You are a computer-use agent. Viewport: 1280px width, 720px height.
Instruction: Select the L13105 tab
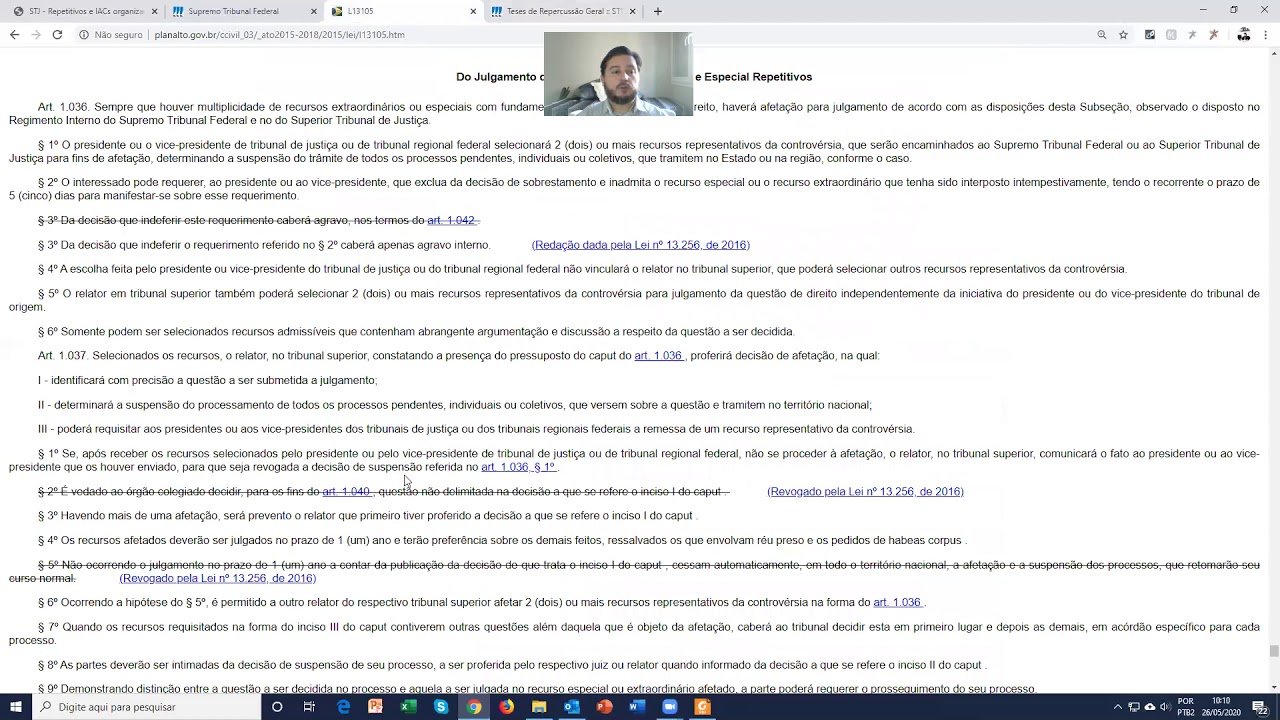click(x=404, y=11)
